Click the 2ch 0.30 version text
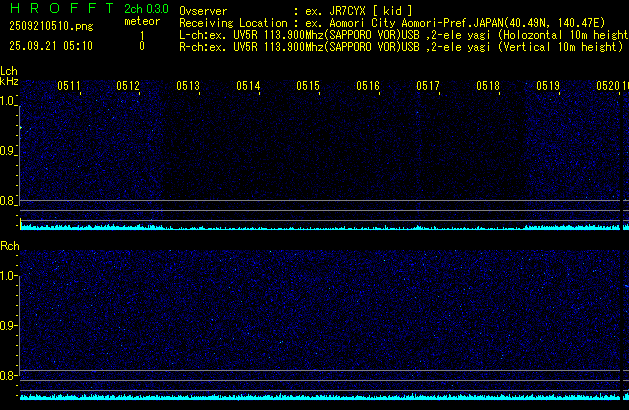The width and height of the screenshot is (629, 410). tap(144, 8)
